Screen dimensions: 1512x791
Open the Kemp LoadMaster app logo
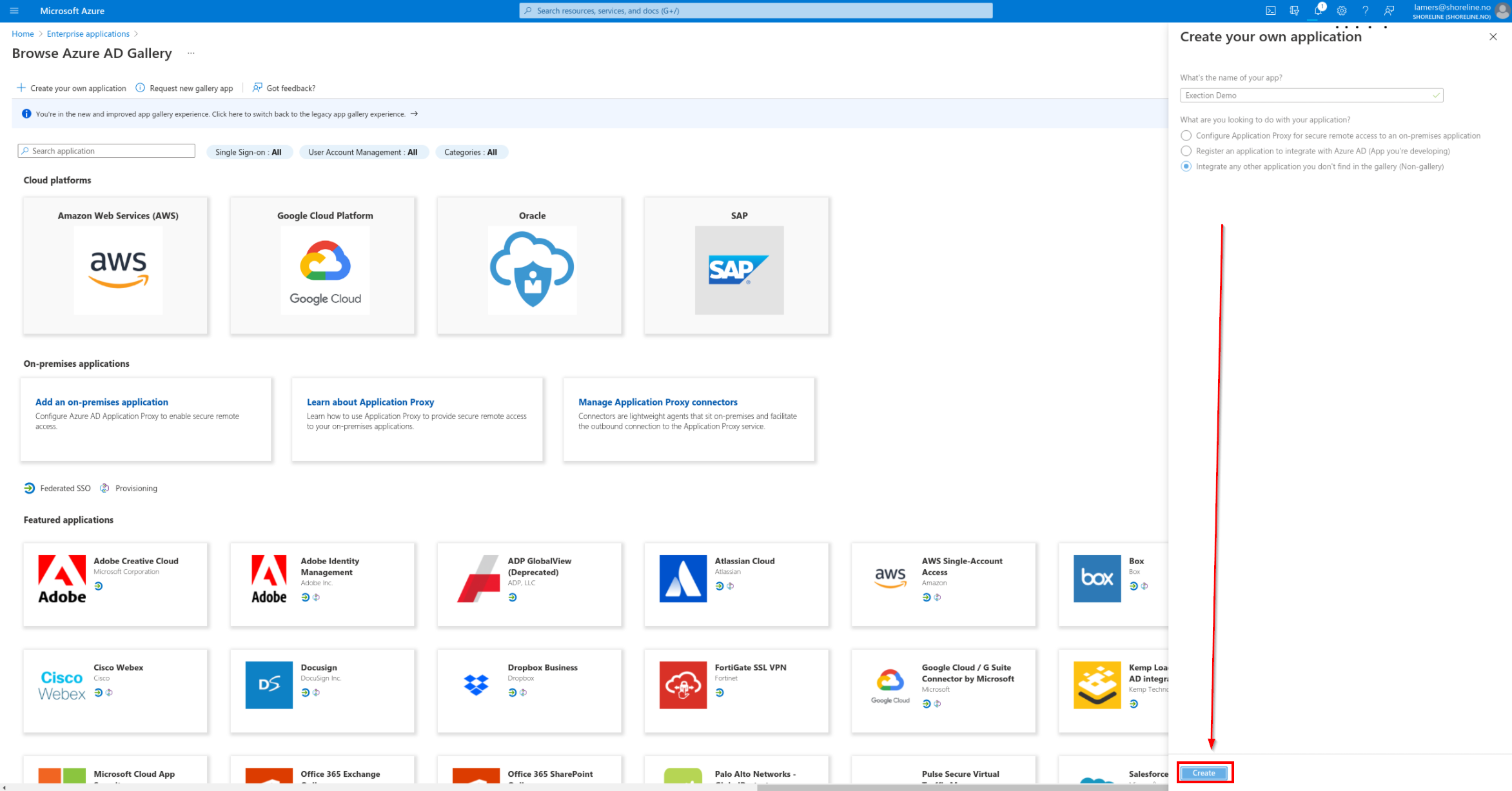[1097, 685]
